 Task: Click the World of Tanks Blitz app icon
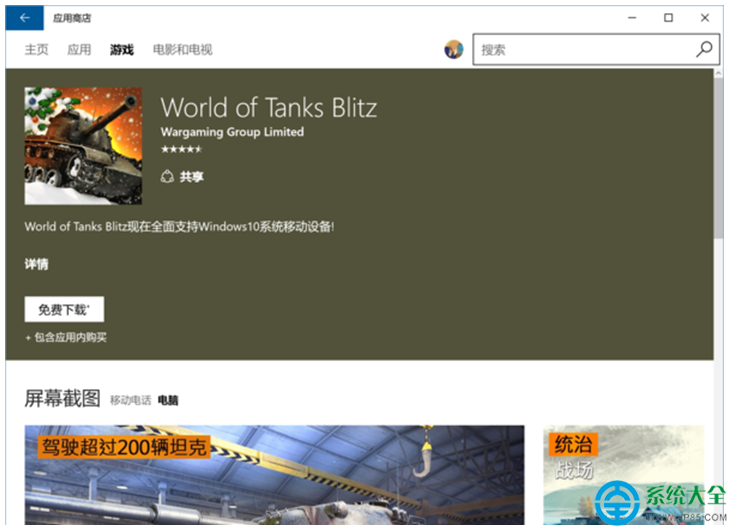pyautogui.click(x=83, y=146)
